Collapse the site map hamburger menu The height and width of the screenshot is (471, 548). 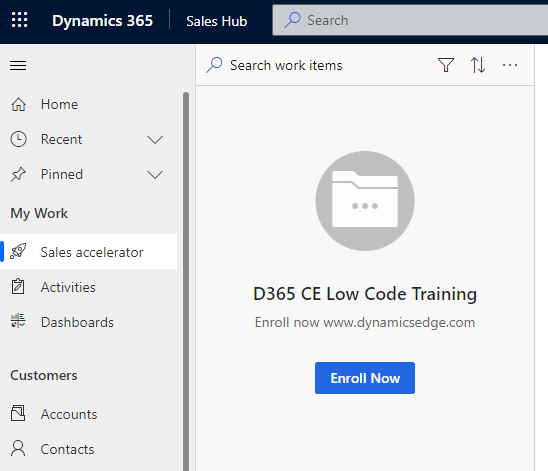[x=18, y=65]
